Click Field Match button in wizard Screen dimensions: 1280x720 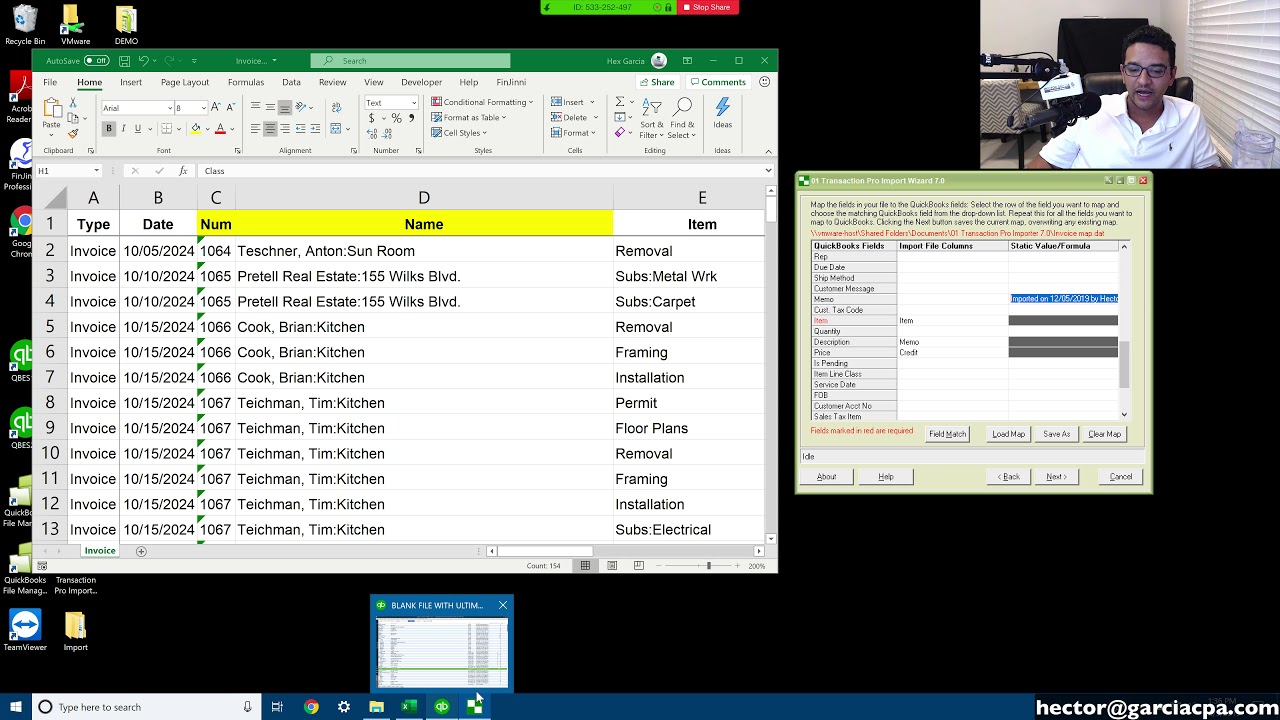947,434
